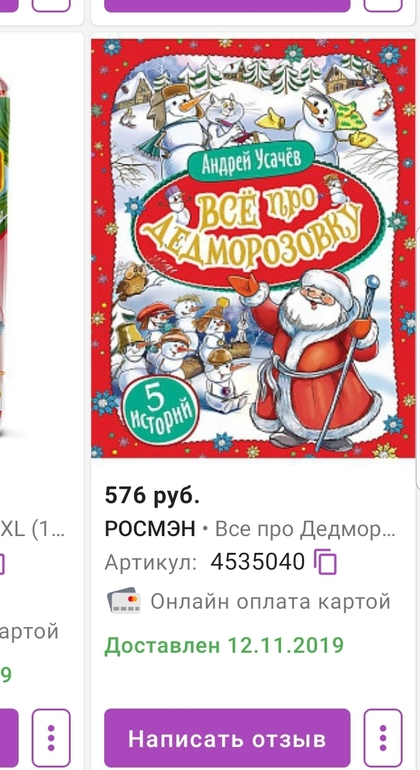The image size is (420, 770).
Task: Open three-dot menu beside Написать отзыв
Action: (x=383, y=738)
